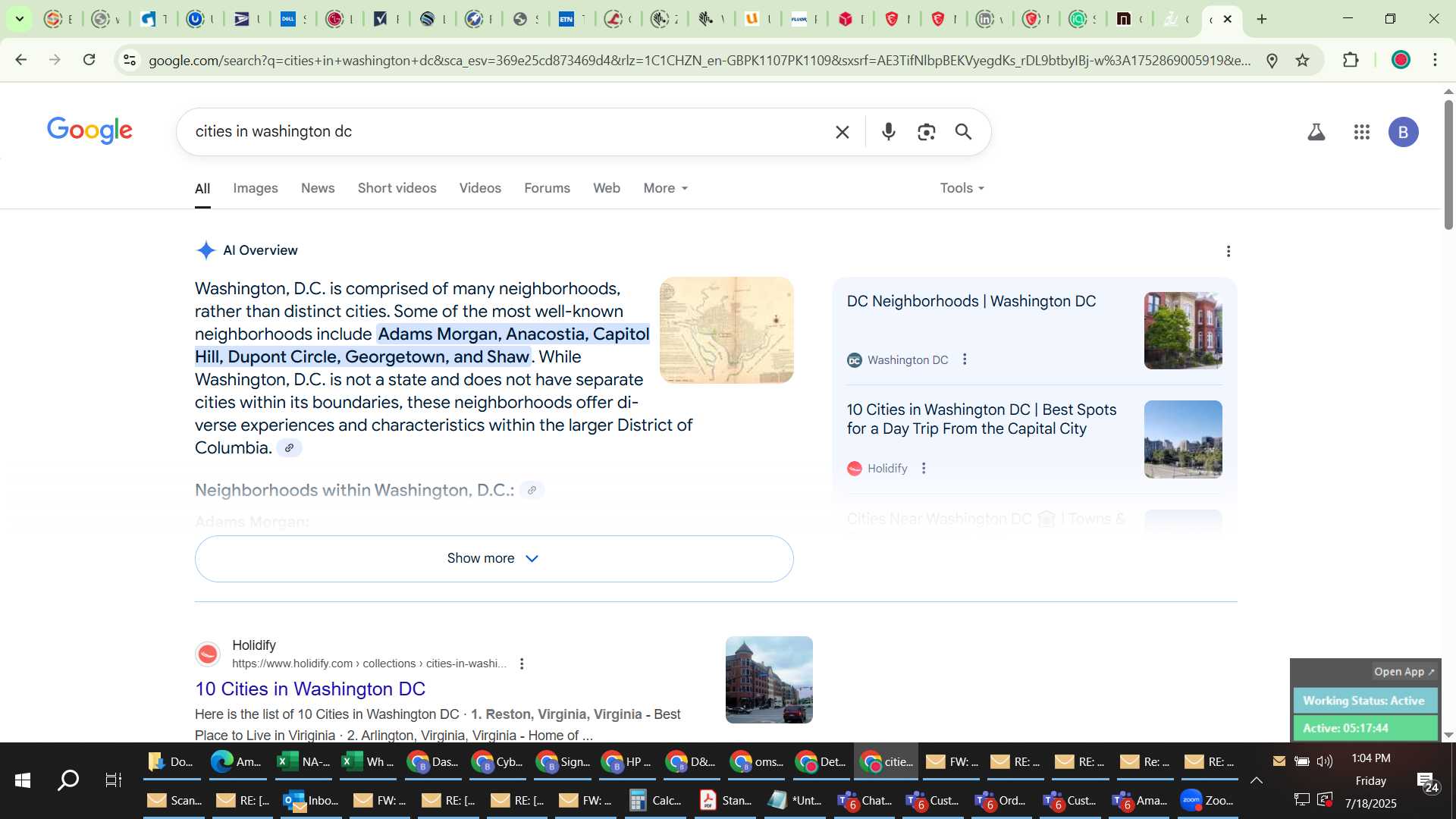The width and height of the screenshot is (1456, 819).
Task: Open Search Labs flask icon
Action: coord(1316,132)
